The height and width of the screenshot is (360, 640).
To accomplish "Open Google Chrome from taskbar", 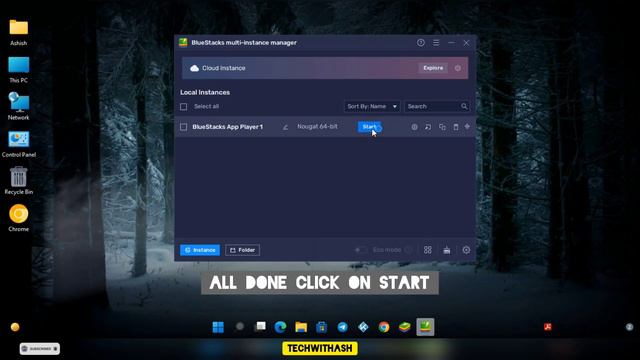I will pos(384,327).
